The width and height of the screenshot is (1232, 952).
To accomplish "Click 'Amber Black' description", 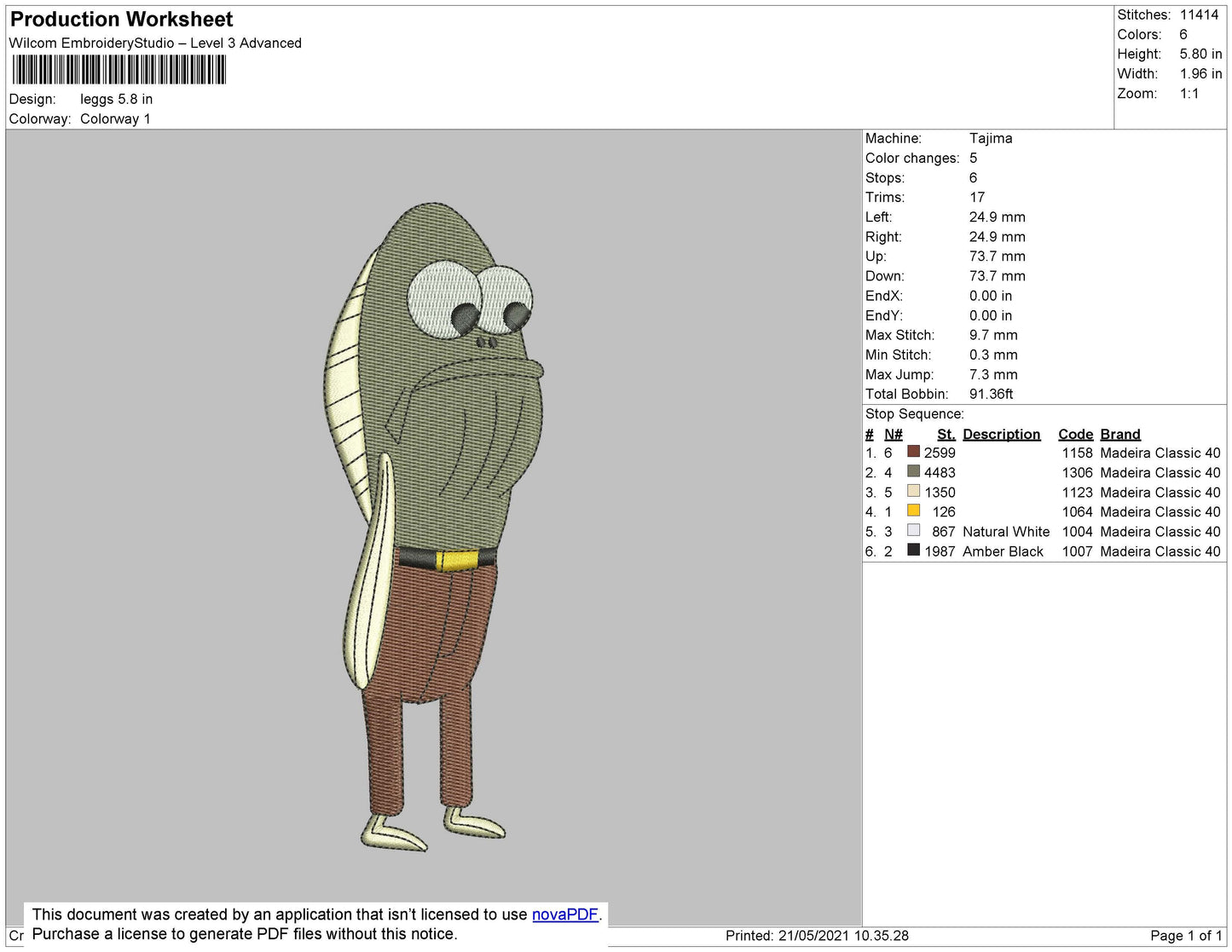I will (1004, 551).
